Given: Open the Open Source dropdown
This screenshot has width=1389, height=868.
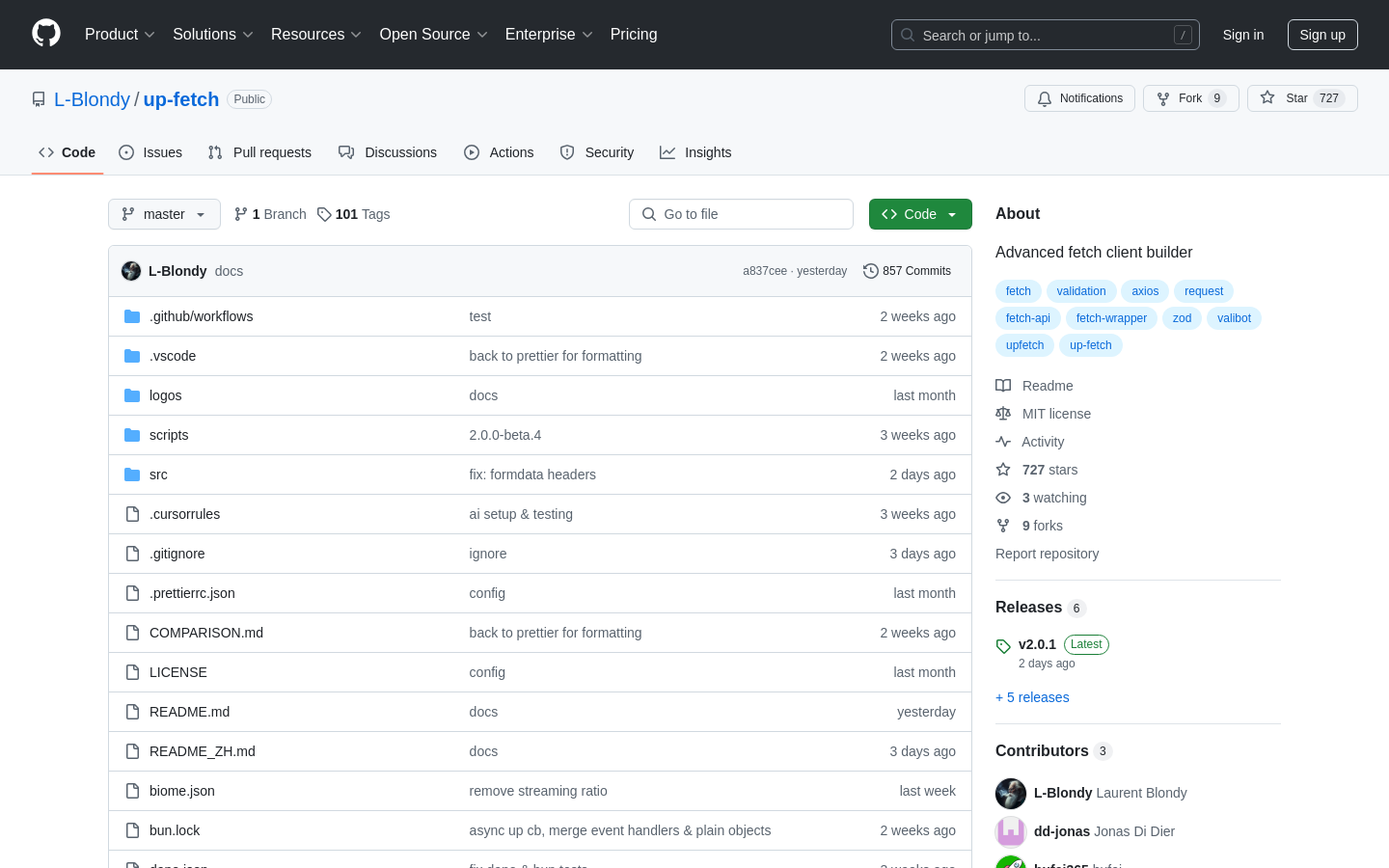Looking at the screenshot, I should [x=434, y=34].
